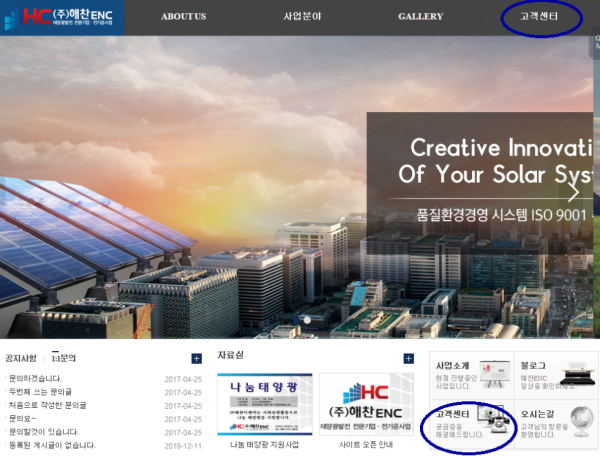600x465 pixels.
Task: Advance the banner with the right arrow
Action: tap(574, 192)
